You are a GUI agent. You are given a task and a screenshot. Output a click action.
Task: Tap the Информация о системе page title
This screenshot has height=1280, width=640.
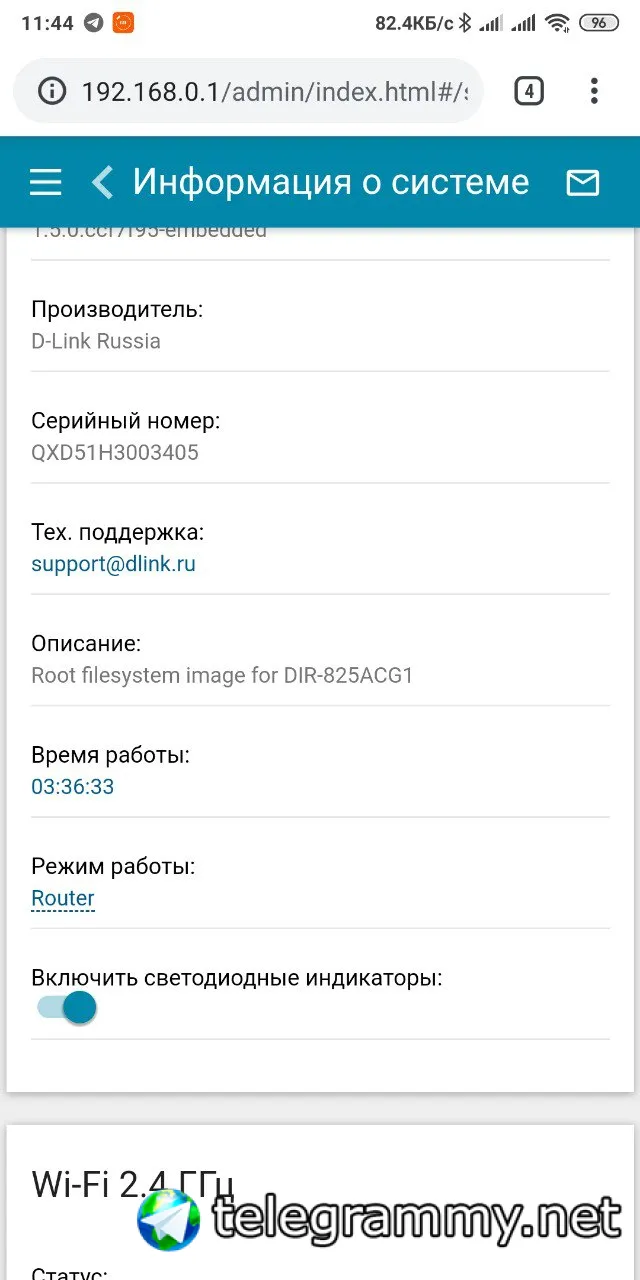(x=331, y=182)
